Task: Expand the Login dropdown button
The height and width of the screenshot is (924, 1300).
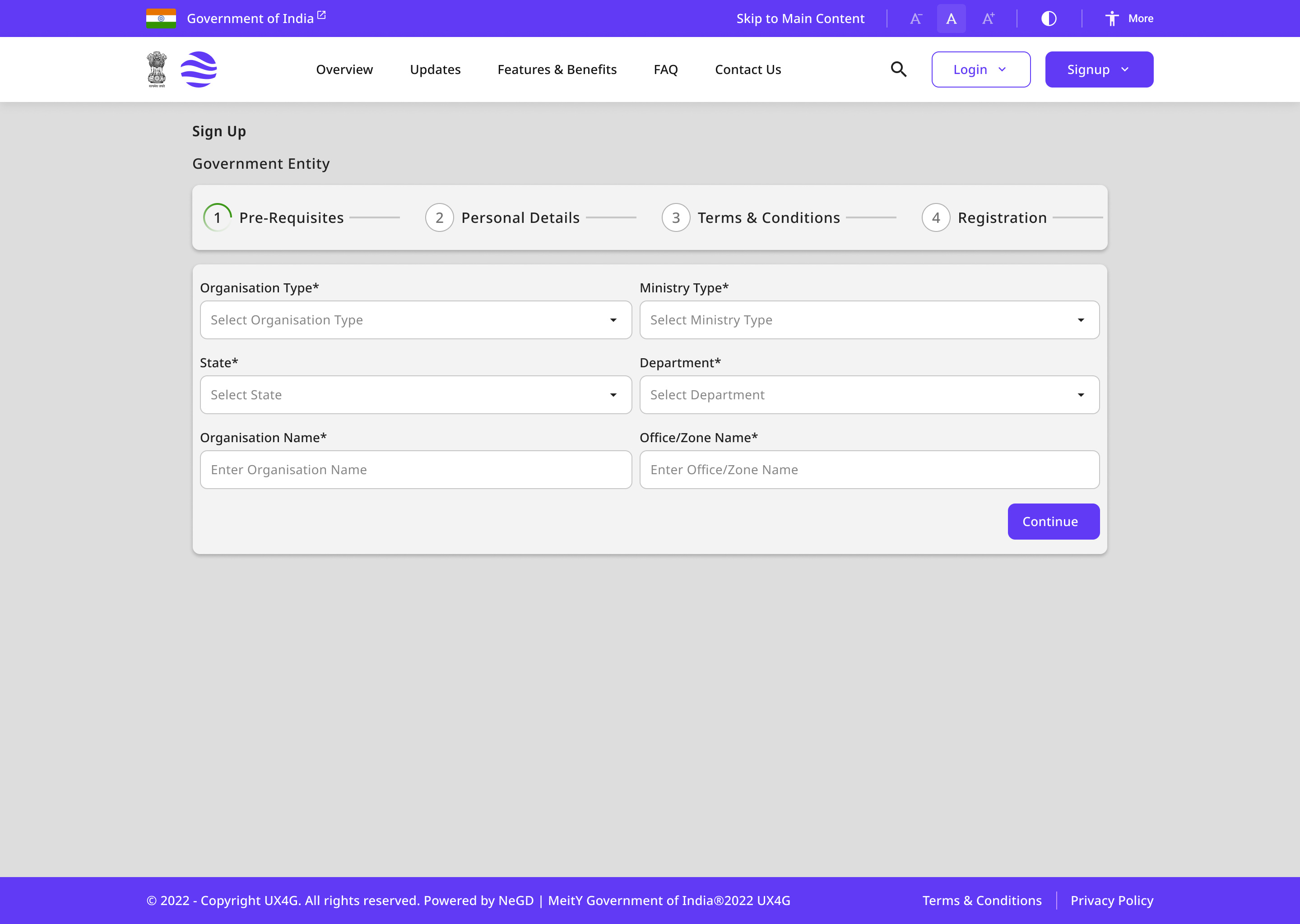Action: click(x=981, y=69)
